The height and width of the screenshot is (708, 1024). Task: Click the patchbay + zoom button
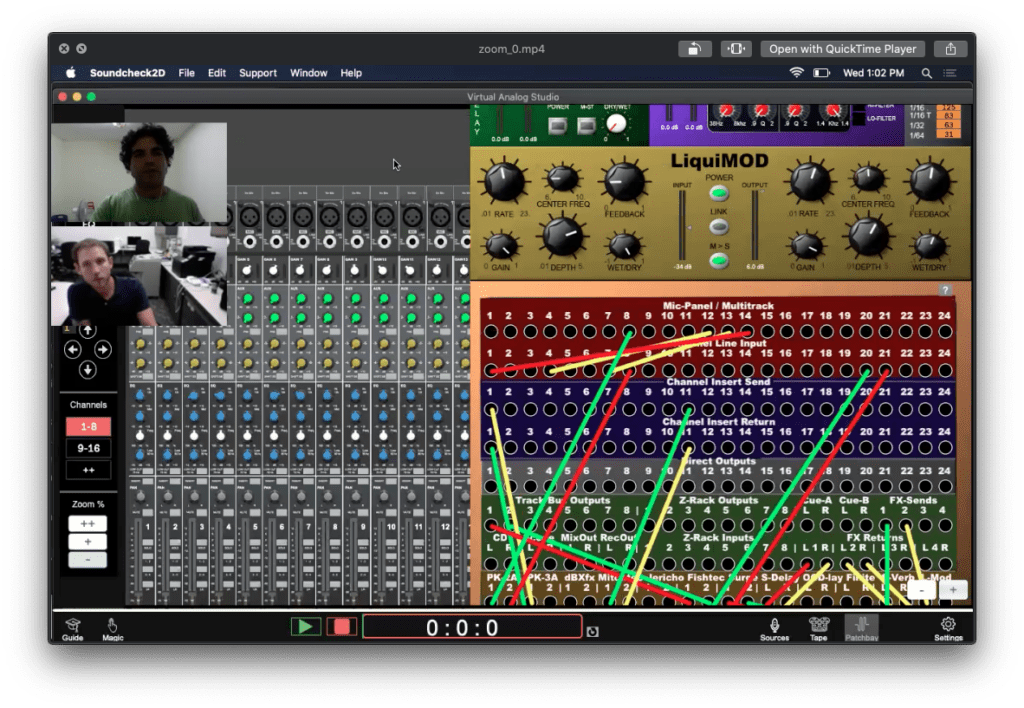[x=953, y=590]
